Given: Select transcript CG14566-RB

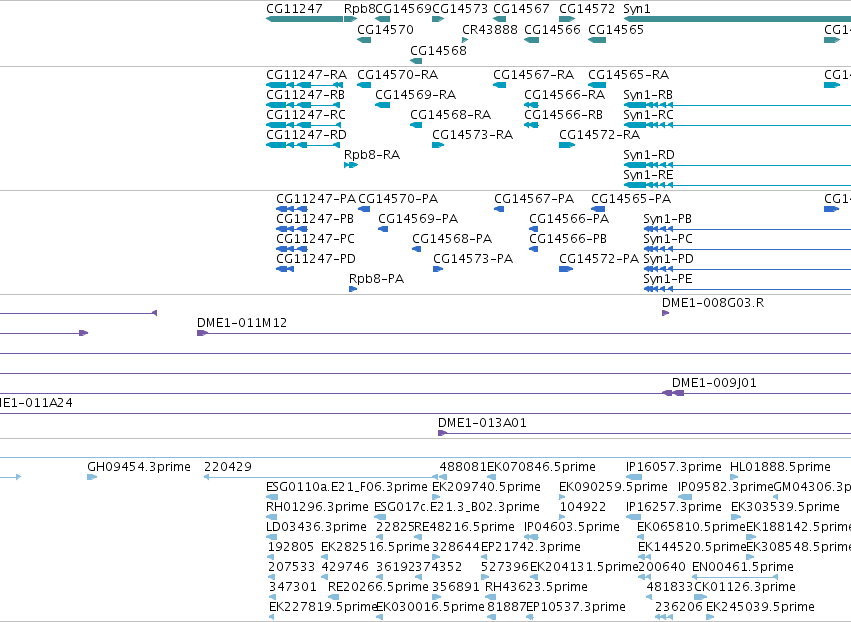Looking at the screenshot, I should [x=563, y=115].
